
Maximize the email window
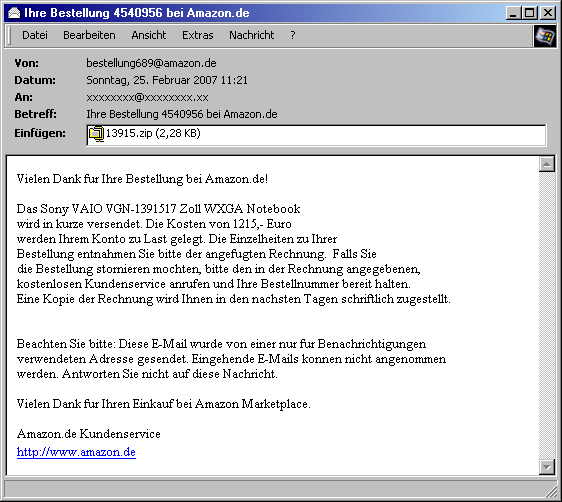point(529,13)
